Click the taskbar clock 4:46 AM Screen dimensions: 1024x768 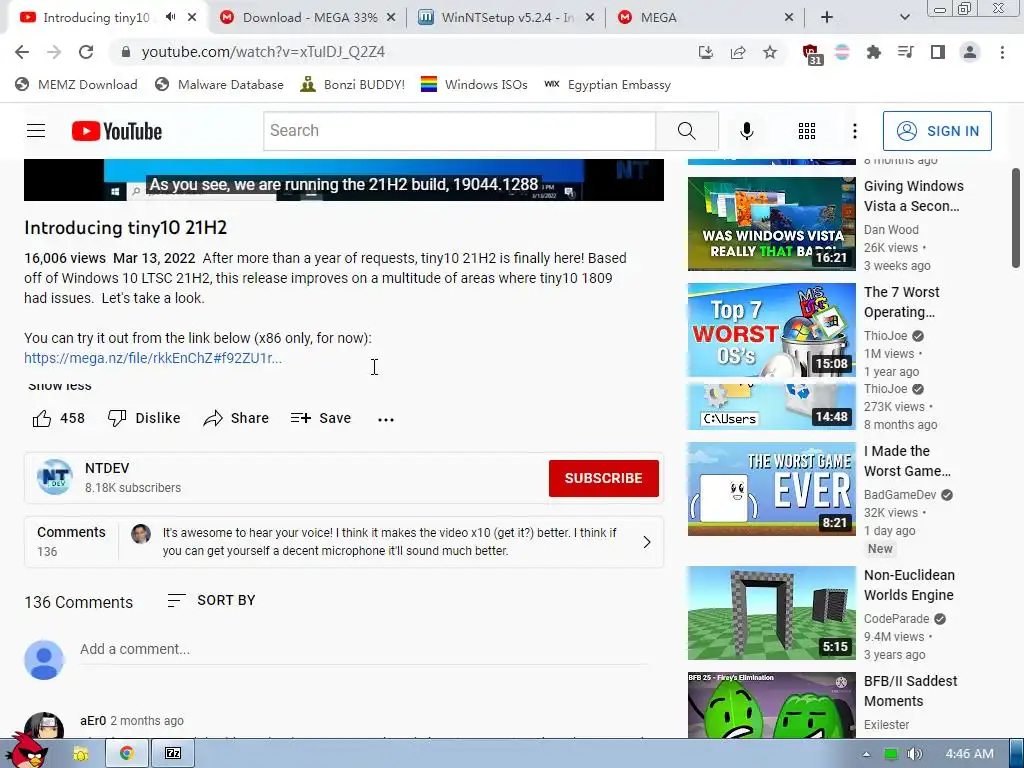pos(969,754)
